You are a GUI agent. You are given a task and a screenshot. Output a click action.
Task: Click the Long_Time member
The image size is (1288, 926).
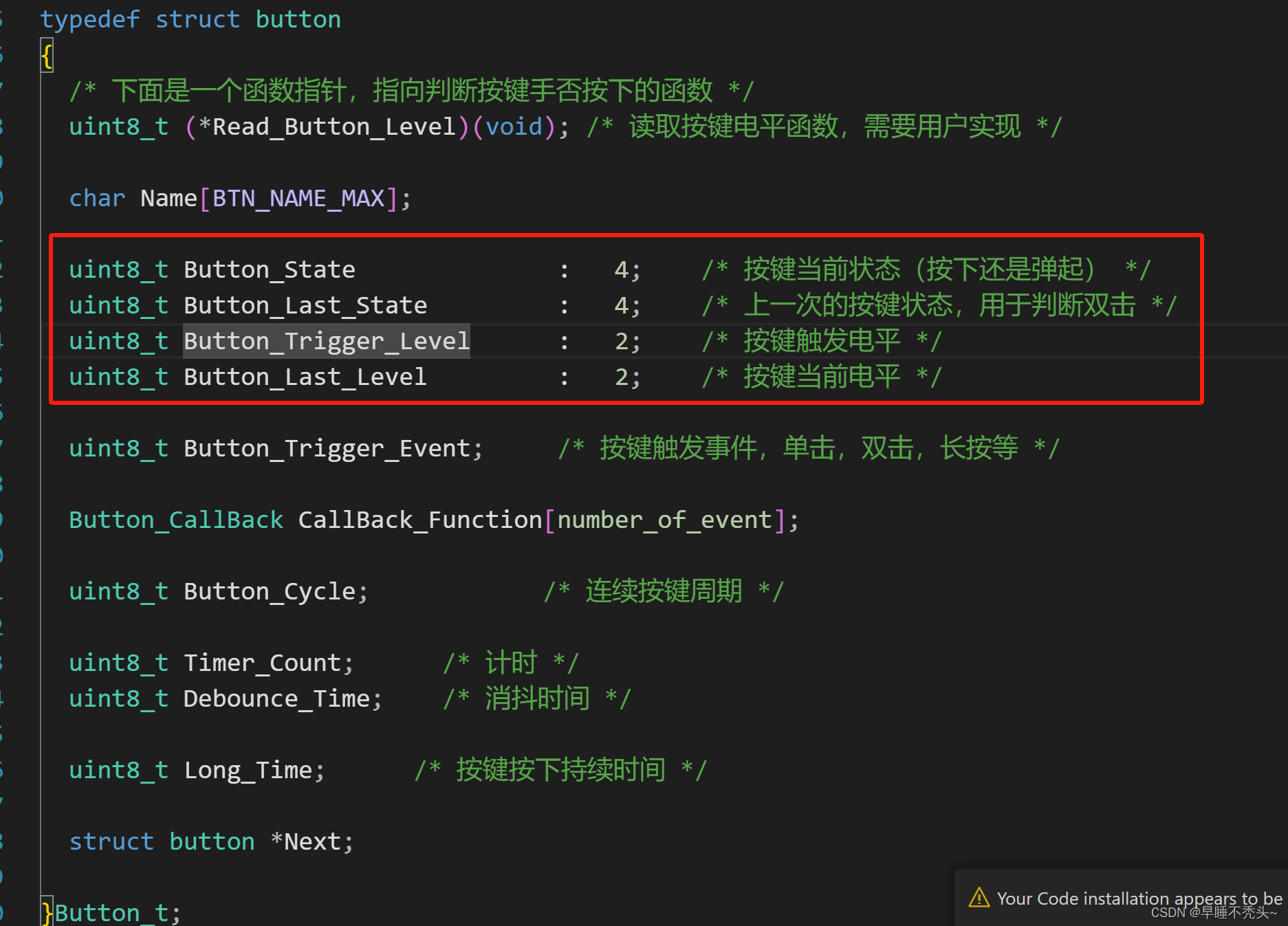248,770
